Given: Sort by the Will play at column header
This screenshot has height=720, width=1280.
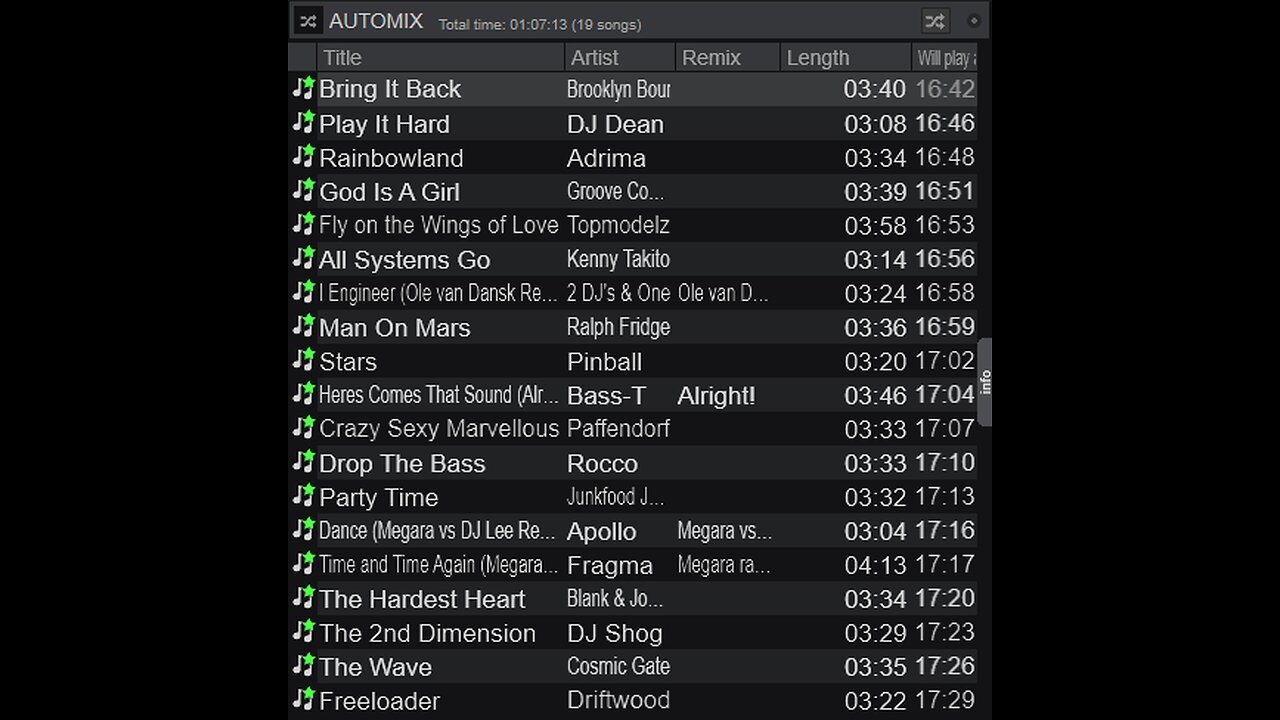Looking at the screenshot, I should point(945,58).
